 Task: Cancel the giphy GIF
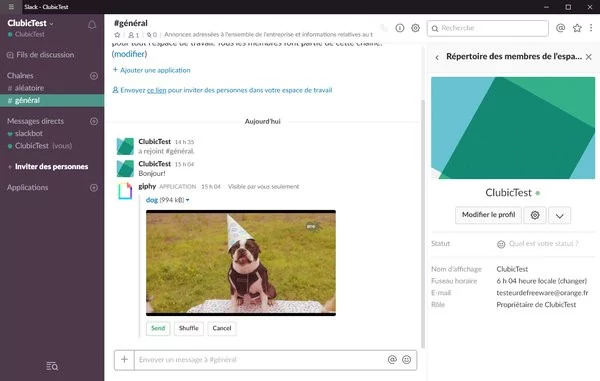coord(222,328)
